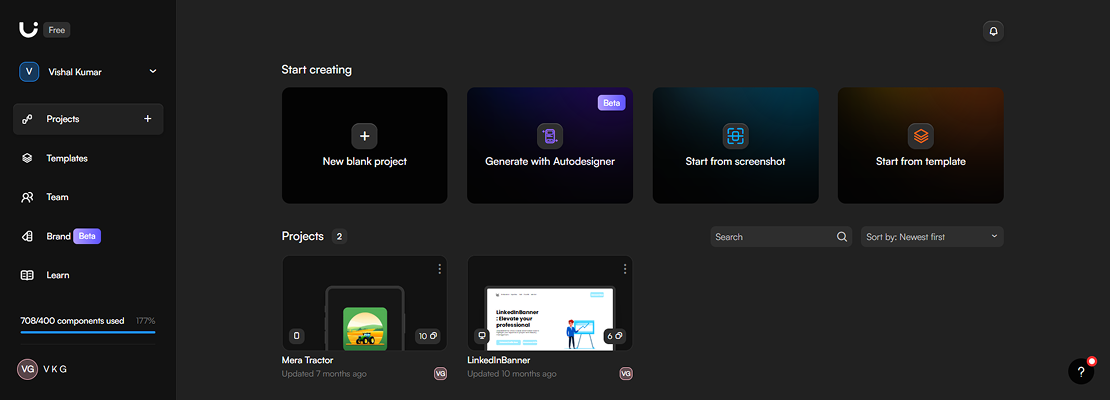The height and width of the screenshot is (400, 1110).
Task: Open the Sort by Newest first dropdown
Action: [932, 237]
